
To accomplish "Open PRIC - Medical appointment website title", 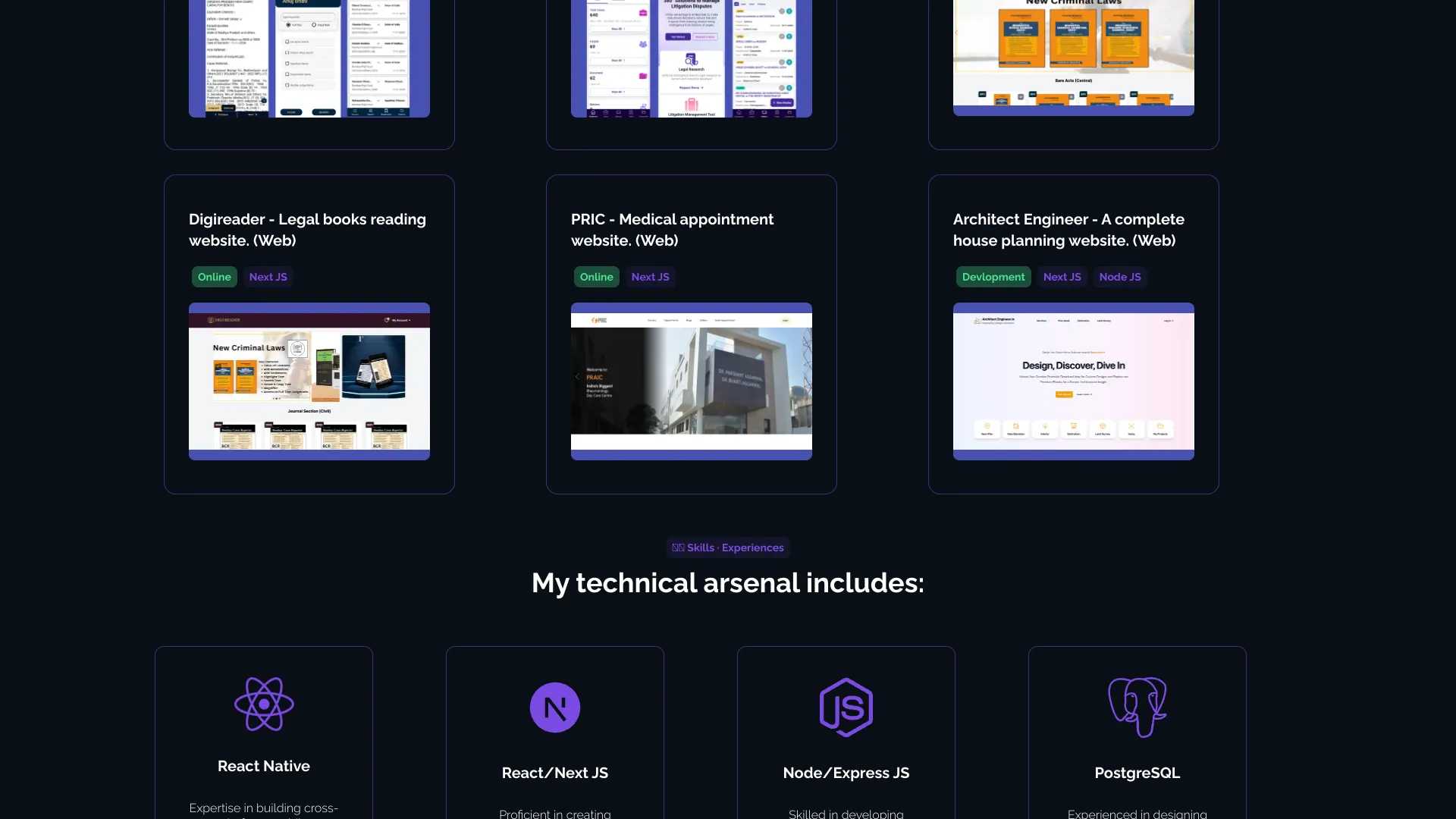I will coord(673,230).
